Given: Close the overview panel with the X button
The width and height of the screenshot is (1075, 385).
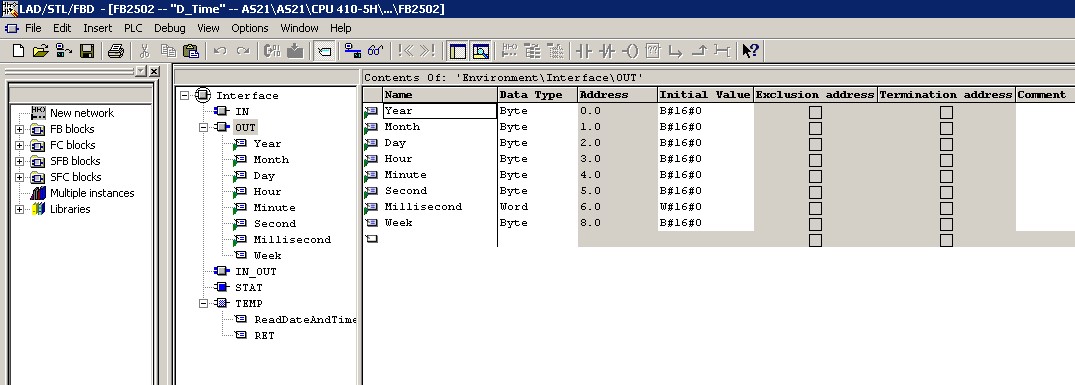Looking at the screenshot, I should pyautogui.click(x=154, y=71).
